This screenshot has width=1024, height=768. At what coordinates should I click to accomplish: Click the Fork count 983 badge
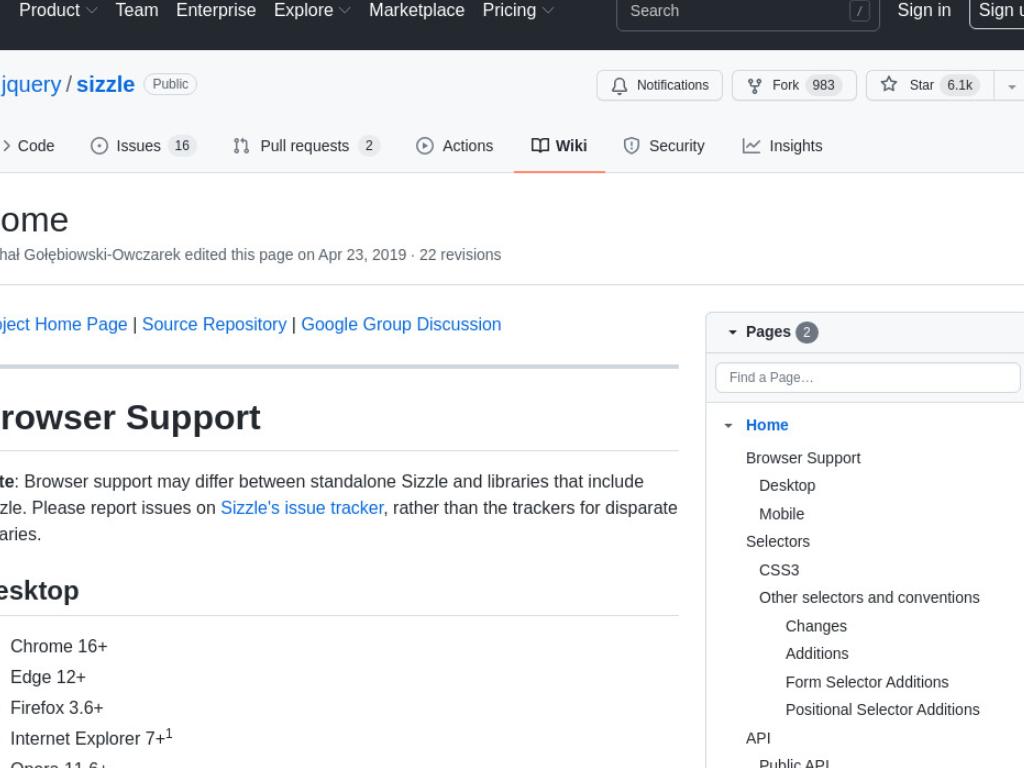click(823, 86)
